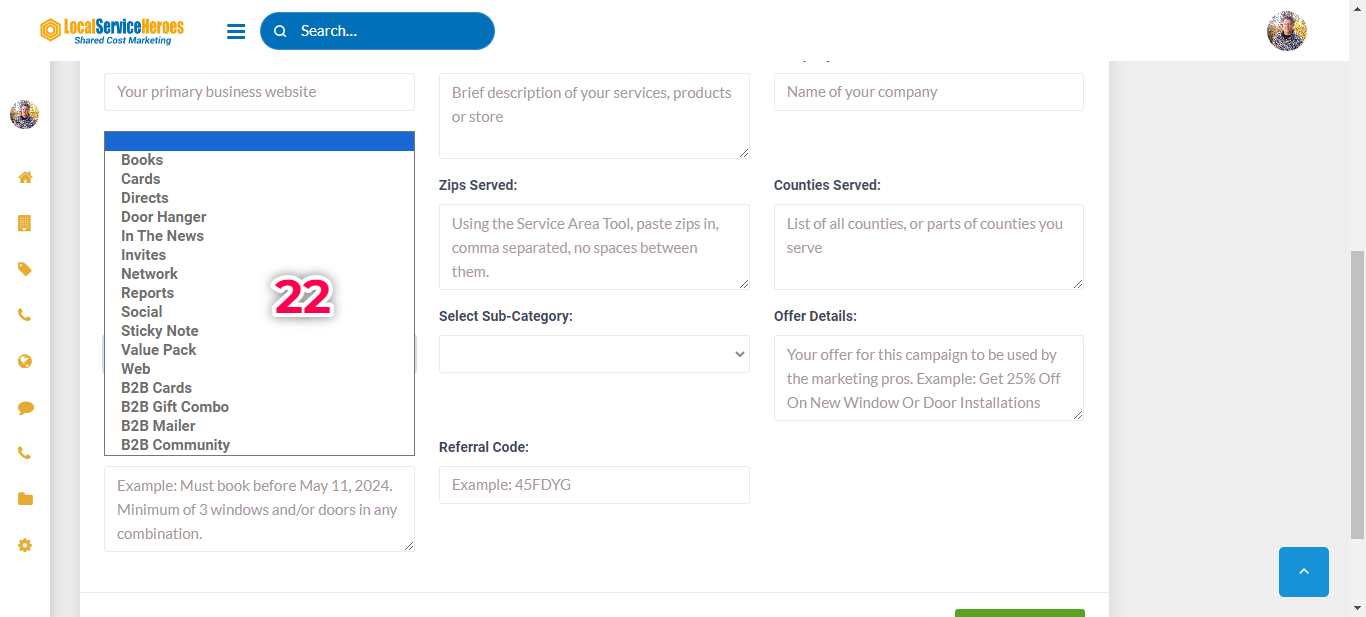
Task: Open the tag icon in sidebar
Action: pyautogui.click(x=25, y=269)
